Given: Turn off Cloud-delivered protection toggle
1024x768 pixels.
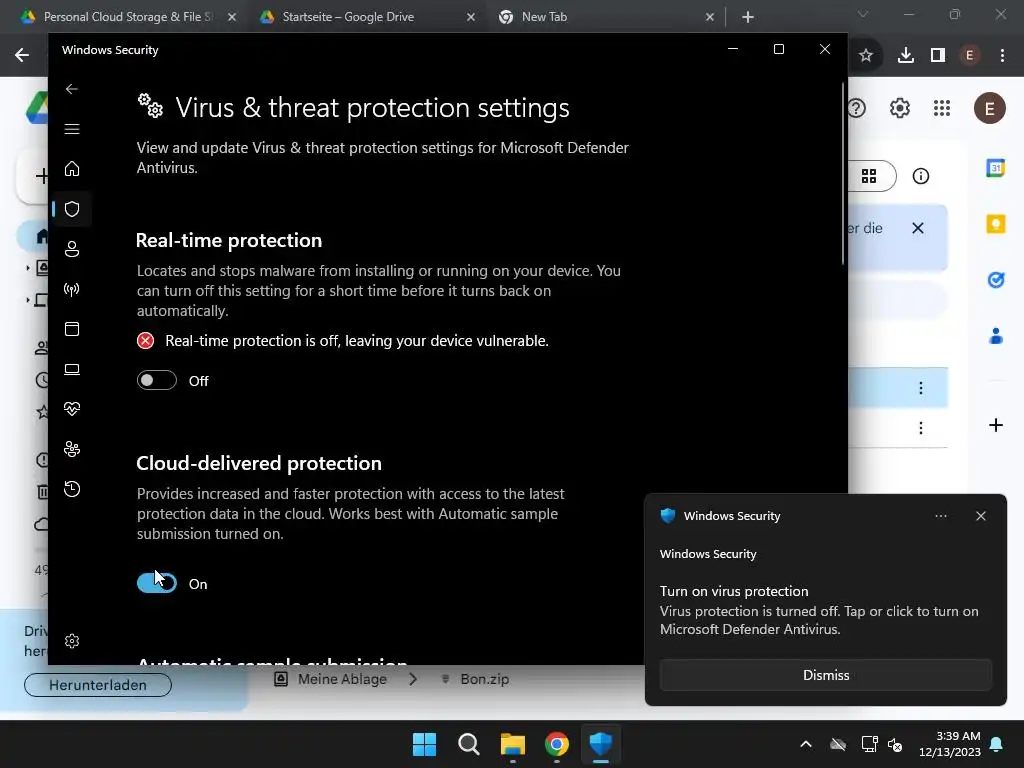Looking at the screenshot, I should (157, 583).
